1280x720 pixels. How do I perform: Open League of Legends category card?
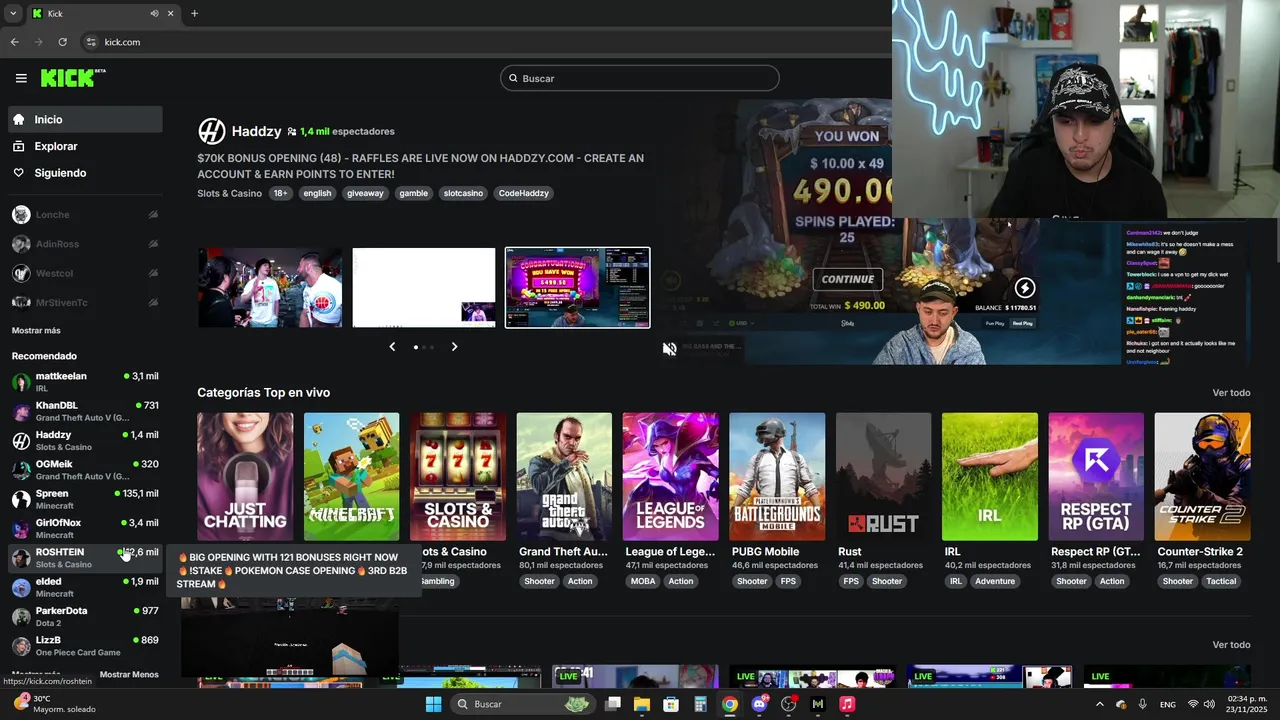670,477
